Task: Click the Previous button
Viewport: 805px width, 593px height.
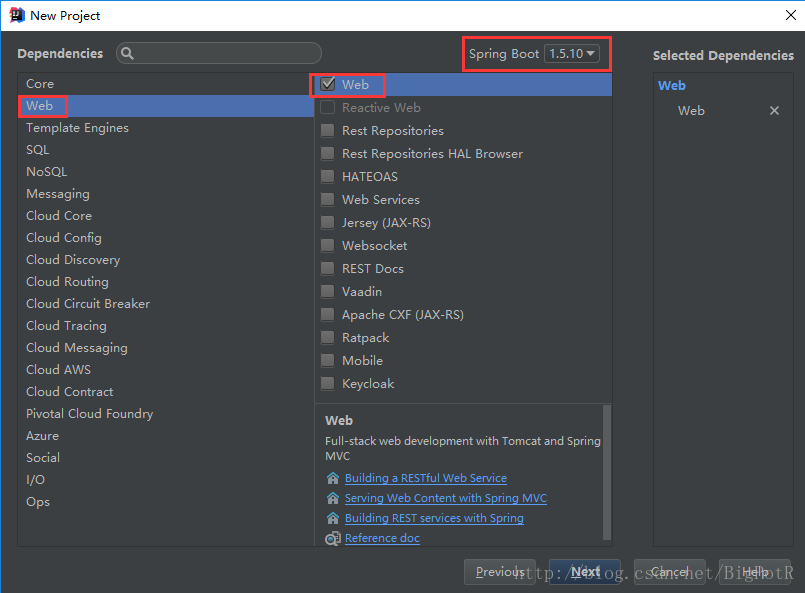Action: (500, 572)
